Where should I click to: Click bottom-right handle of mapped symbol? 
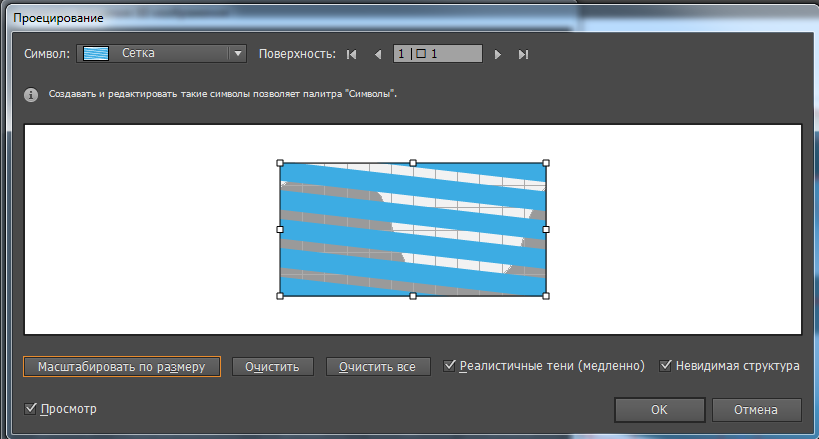546,296
